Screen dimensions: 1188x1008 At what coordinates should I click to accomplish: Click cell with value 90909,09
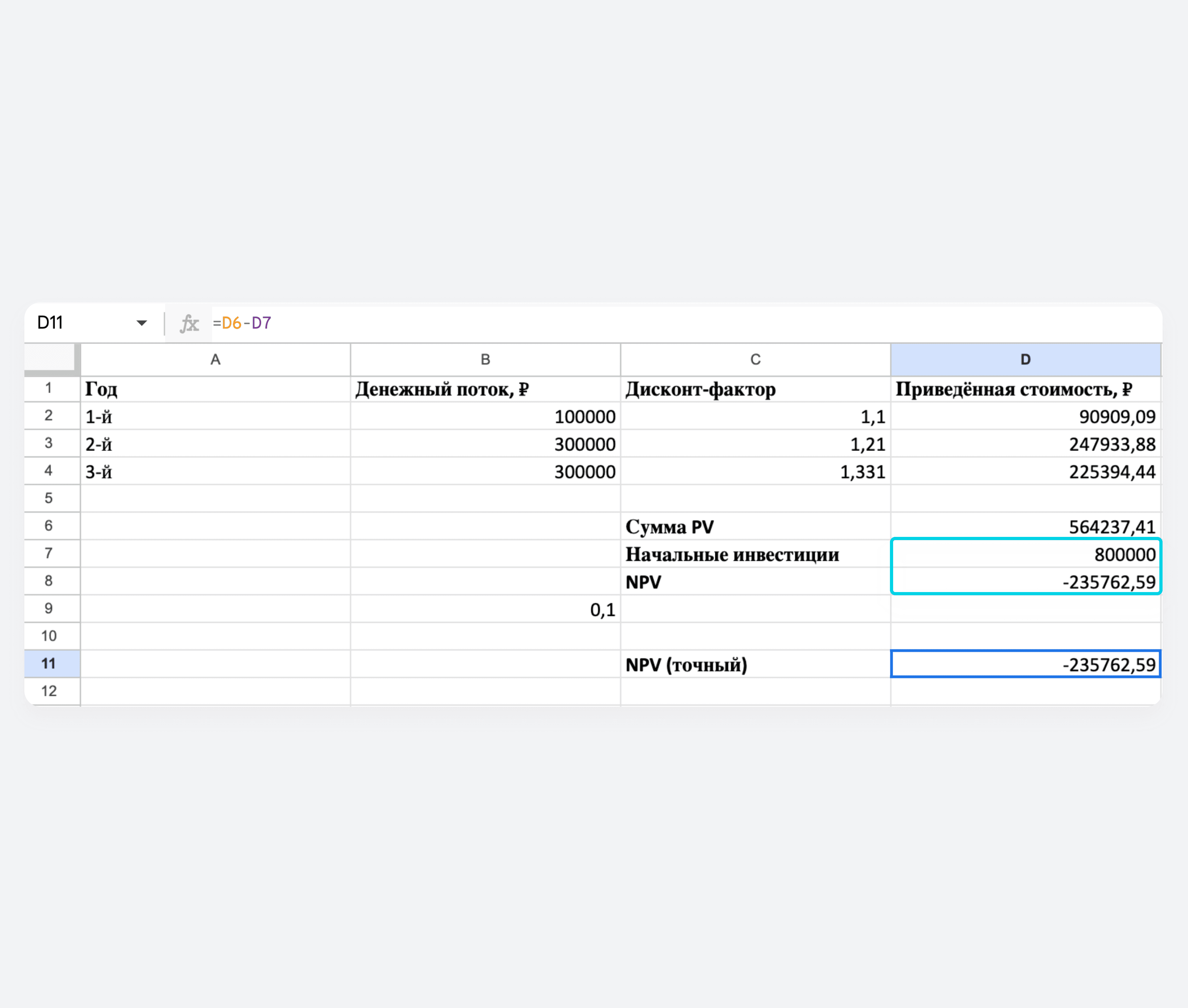pos(1025,417)
